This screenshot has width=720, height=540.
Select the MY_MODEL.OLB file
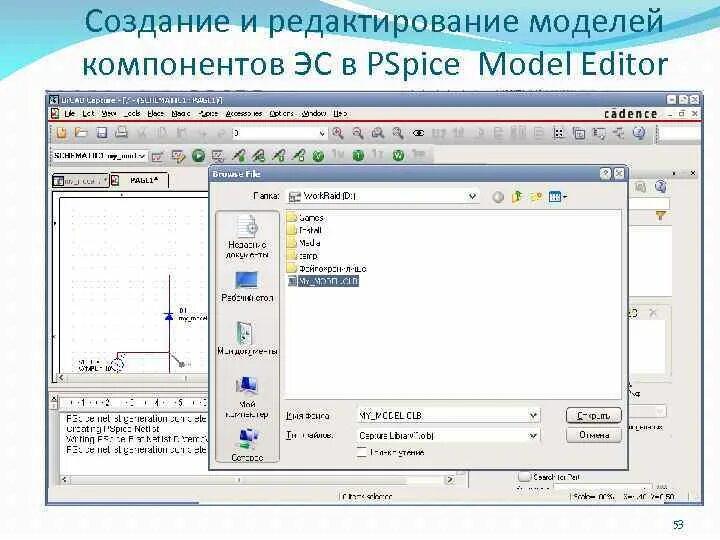pyautogui.click(x=323, y=281)
